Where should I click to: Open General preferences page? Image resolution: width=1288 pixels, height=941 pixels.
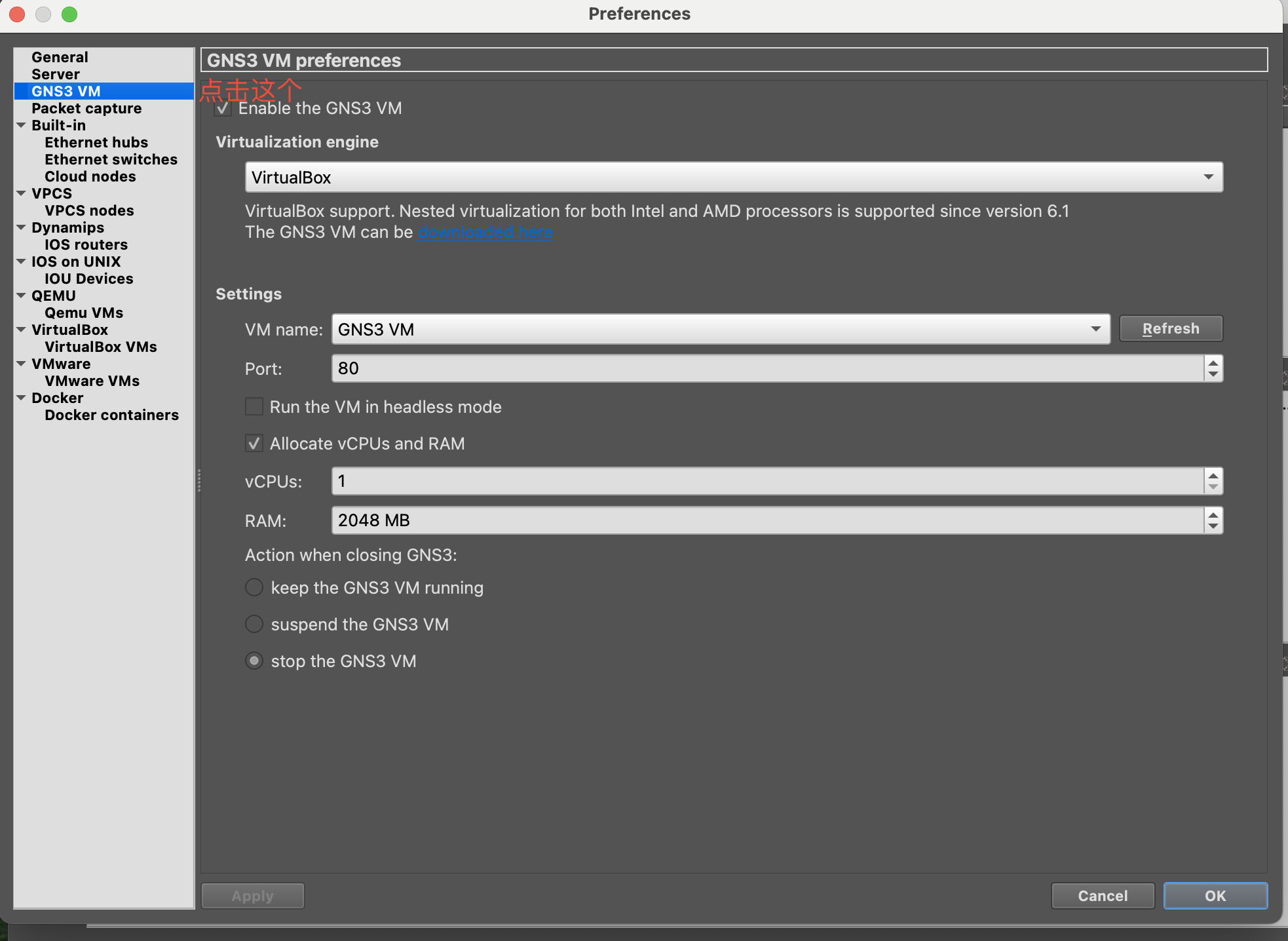[60, 57]
